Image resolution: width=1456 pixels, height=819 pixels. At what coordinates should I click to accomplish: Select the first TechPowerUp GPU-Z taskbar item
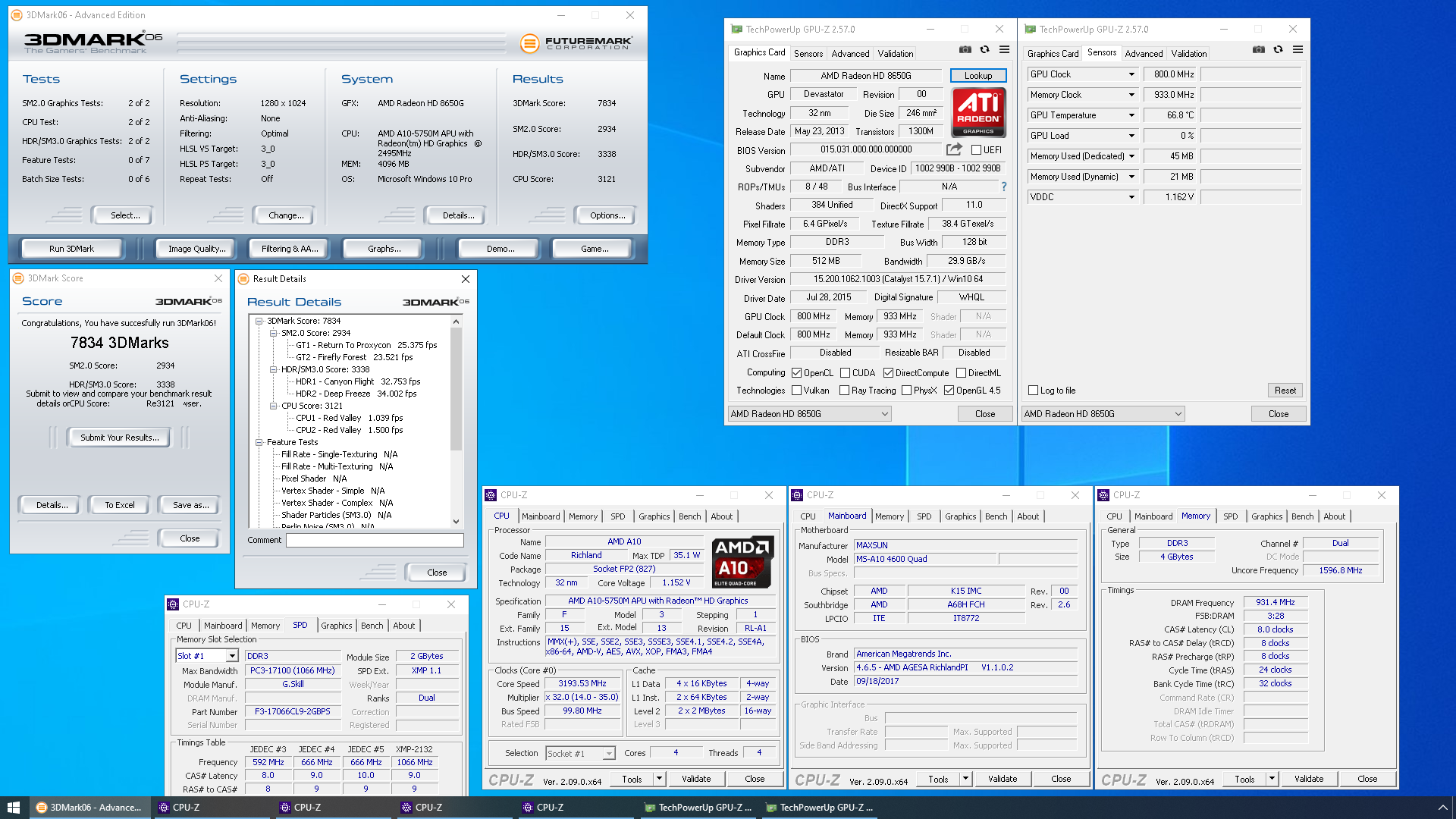pyautogui.click(x=698, y=808)
